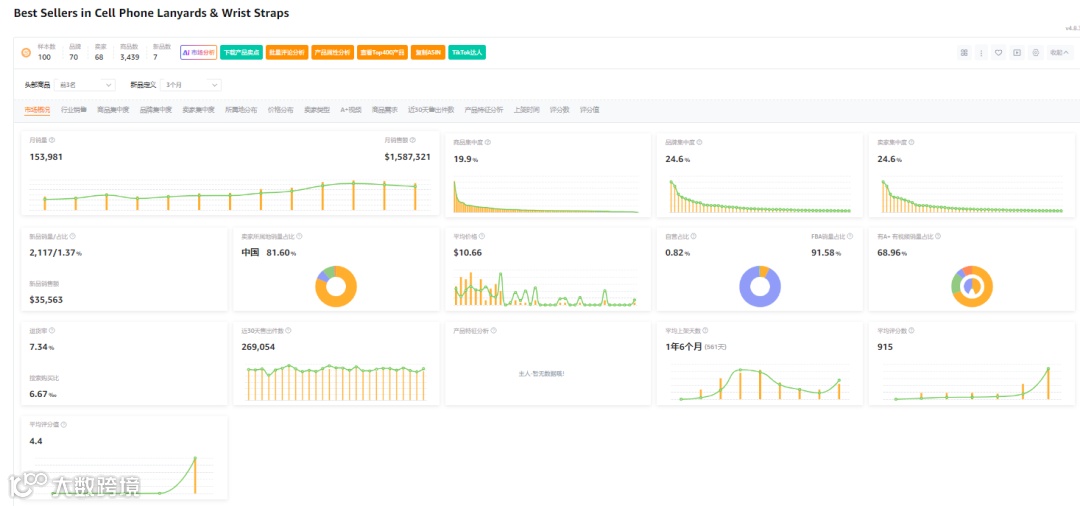1080x506 pixels.
Task: Click help icon next to 平均评分值
Action: tap(64, 425)
